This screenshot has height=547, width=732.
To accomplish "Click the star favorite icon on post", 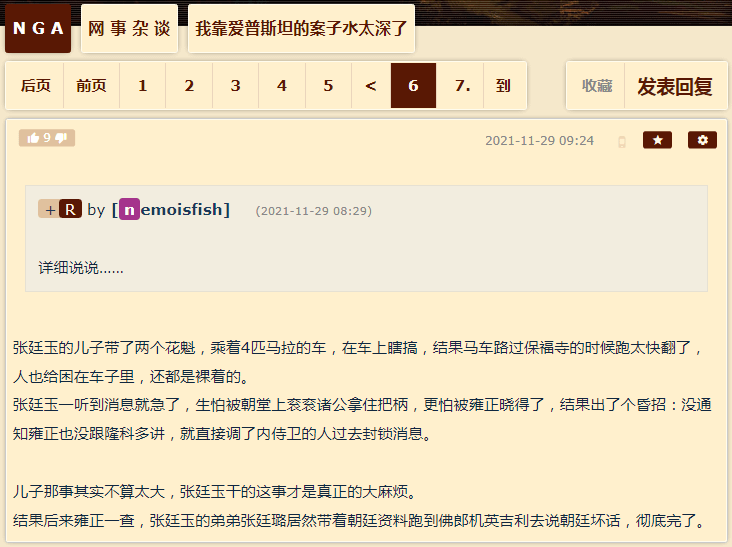I will [x=657, y=140].
